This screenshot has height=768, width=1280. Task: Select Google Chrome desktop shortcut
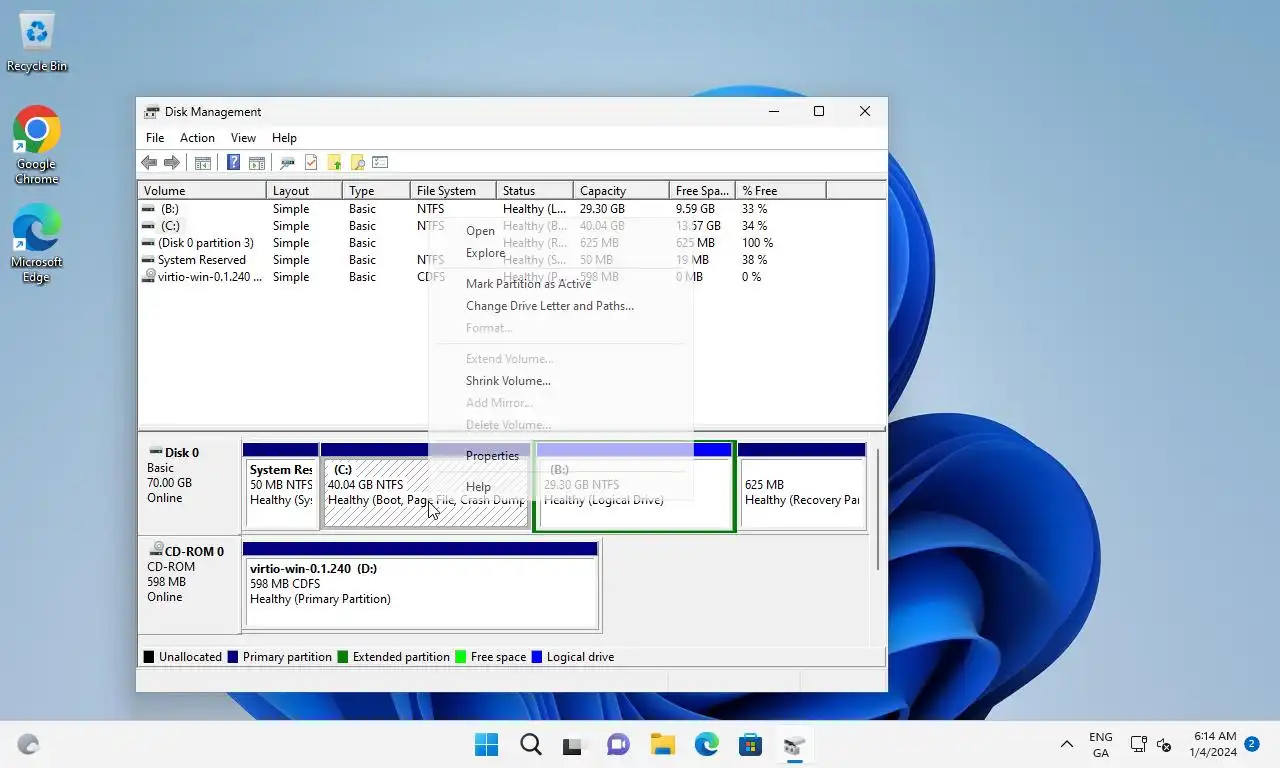pyautogui.click(x=37, y=145)
